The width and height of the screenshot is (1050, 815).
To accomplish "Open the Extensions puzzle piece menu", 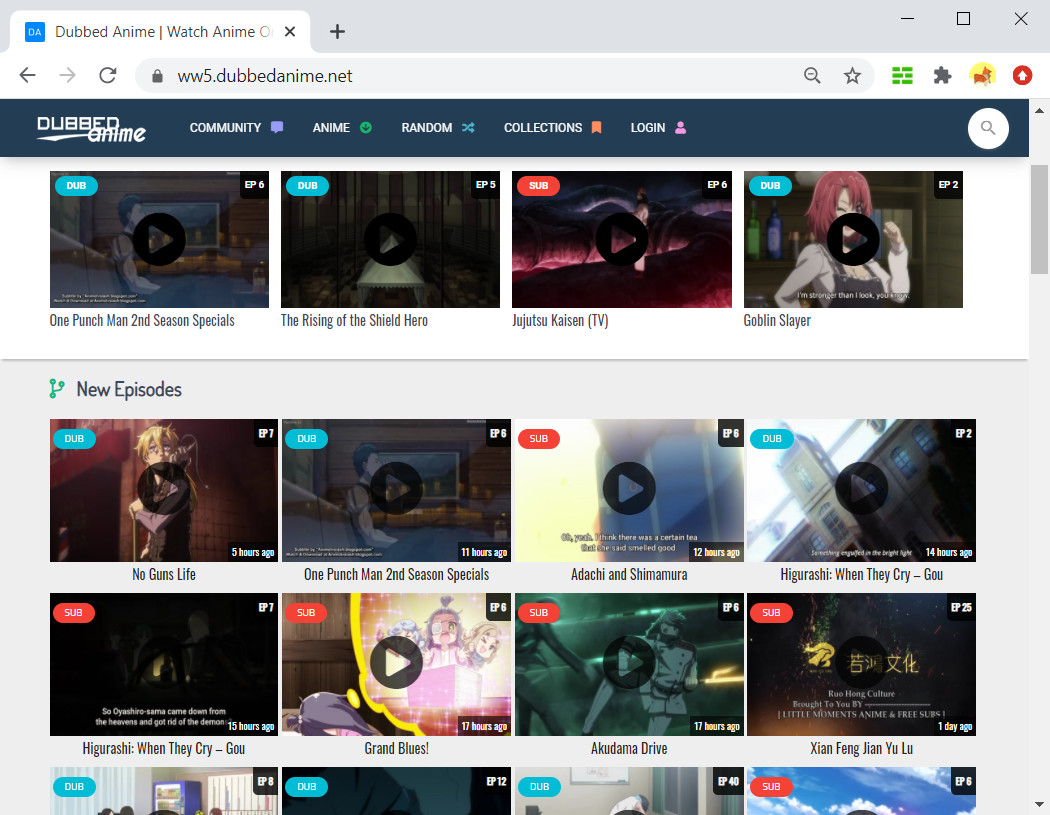I will pos(942,76).
